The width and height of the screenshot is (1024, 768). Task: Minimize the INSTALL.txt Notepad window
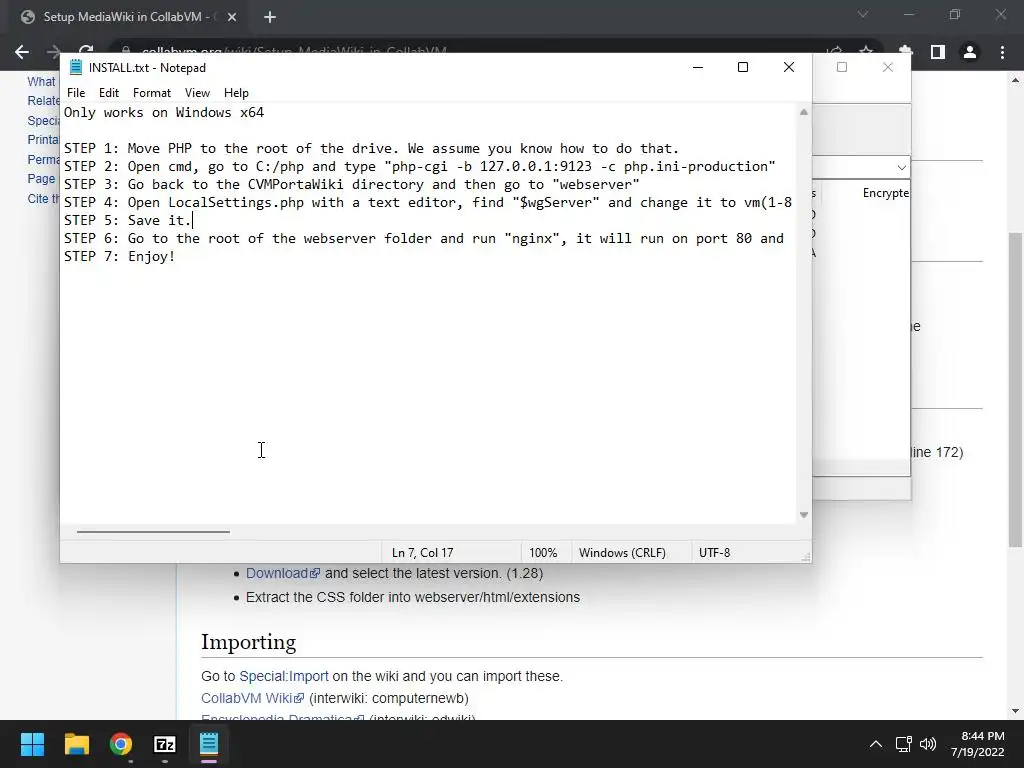coord(697,67)
